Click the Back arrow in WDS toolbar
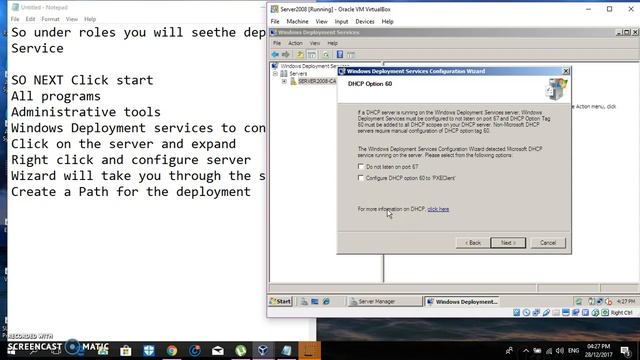The image size is (640, 360). pyautogui.click(x=276, y=54)
